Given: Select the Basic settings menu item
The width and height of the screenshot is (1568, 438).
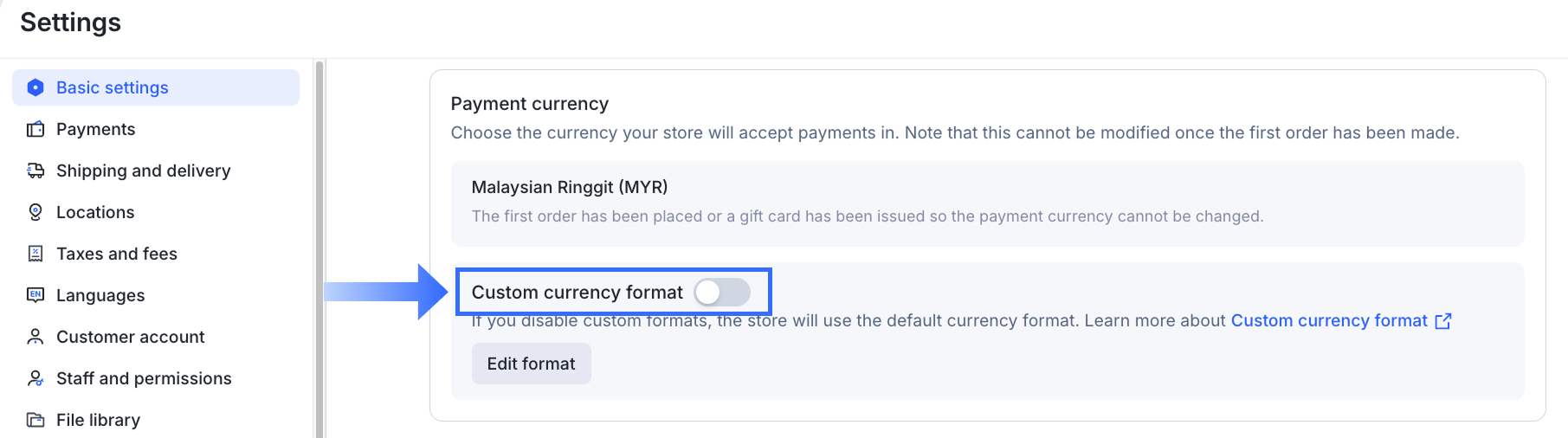Looking at the screenshot, I should coord(113,87).
